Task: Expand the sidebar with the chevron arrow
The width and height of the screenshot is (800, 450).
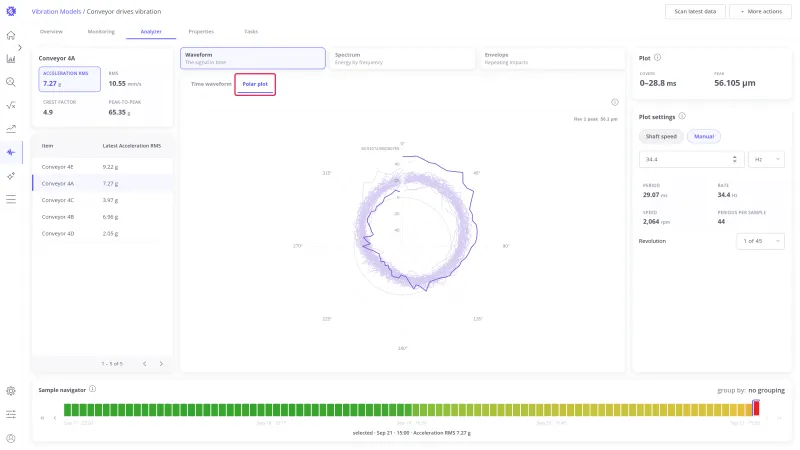Action: [20, 47]
